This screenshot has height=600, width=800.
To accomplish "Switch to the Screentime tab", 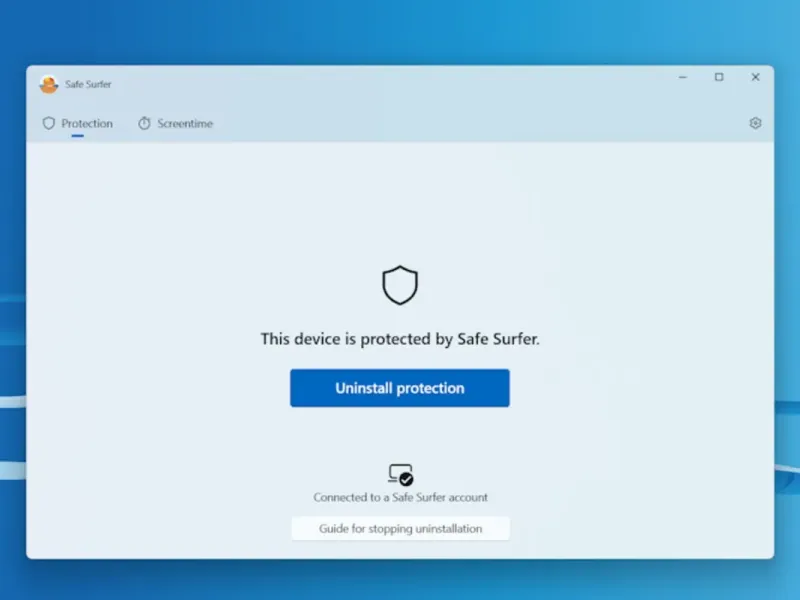I will click(x=176, y=123).
